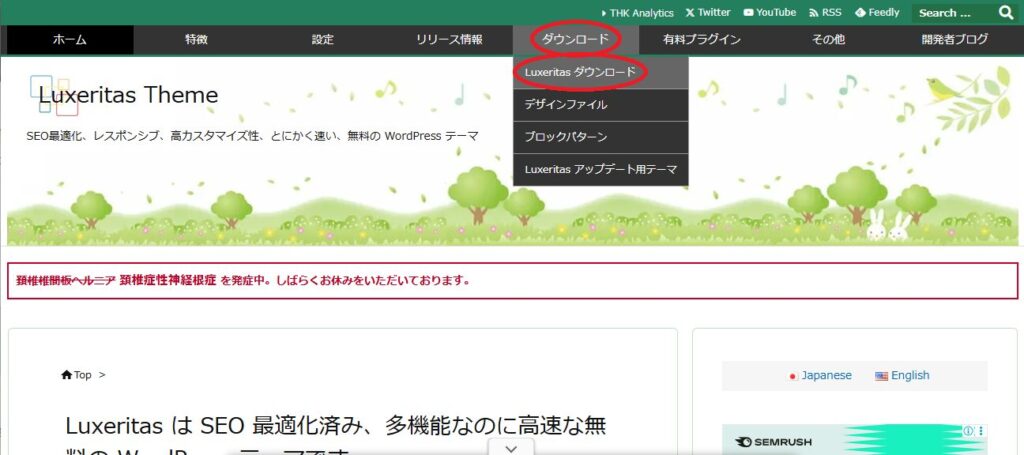Open the Twitter link in top bar
The image size is (1024, 455).
708,12
